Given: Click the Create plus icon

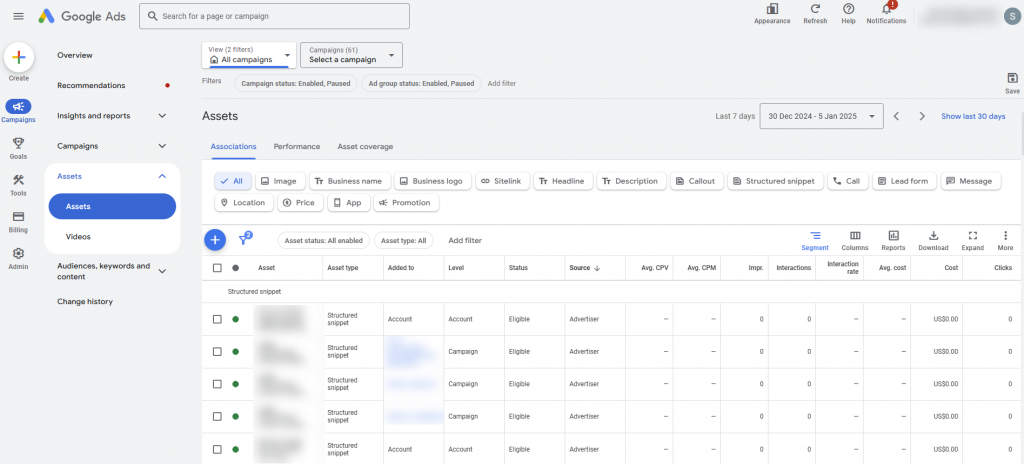Looking at the screenshot, I should click(19, 57).
